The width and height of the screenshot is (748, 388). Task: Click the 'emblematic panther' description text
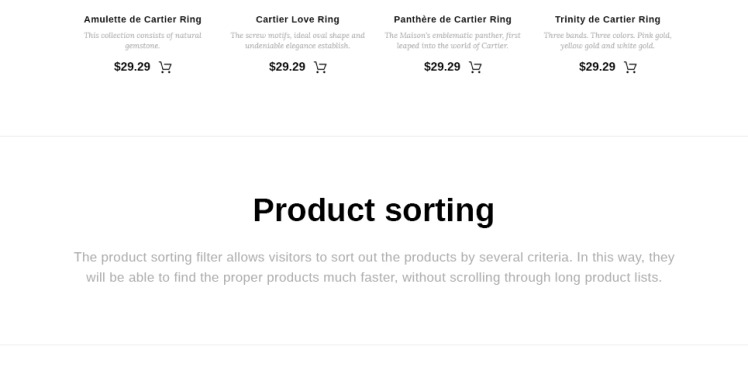(453, 41)
